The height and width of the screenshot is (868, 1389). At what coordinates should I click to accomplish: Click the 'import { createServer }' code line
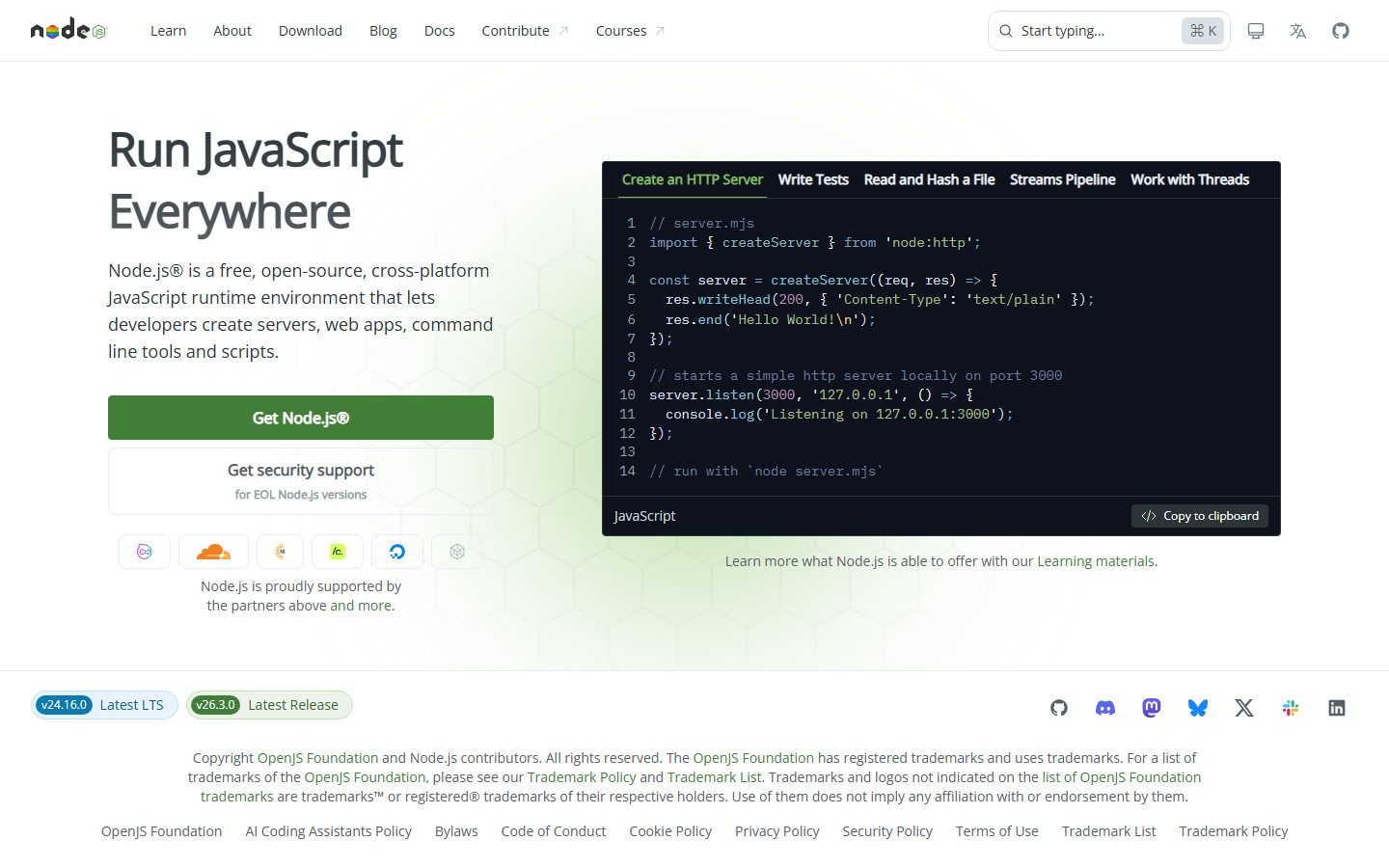815,242
